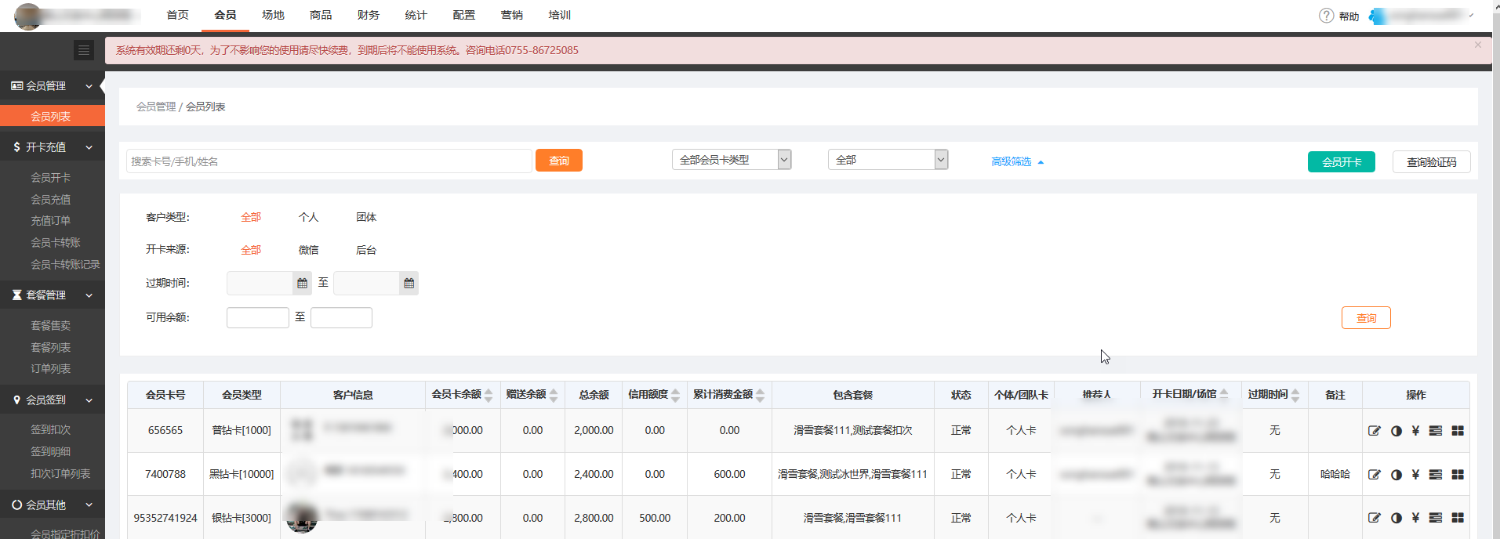Open the 营销 top menu
1500x539 pixels.
[512, 16]
